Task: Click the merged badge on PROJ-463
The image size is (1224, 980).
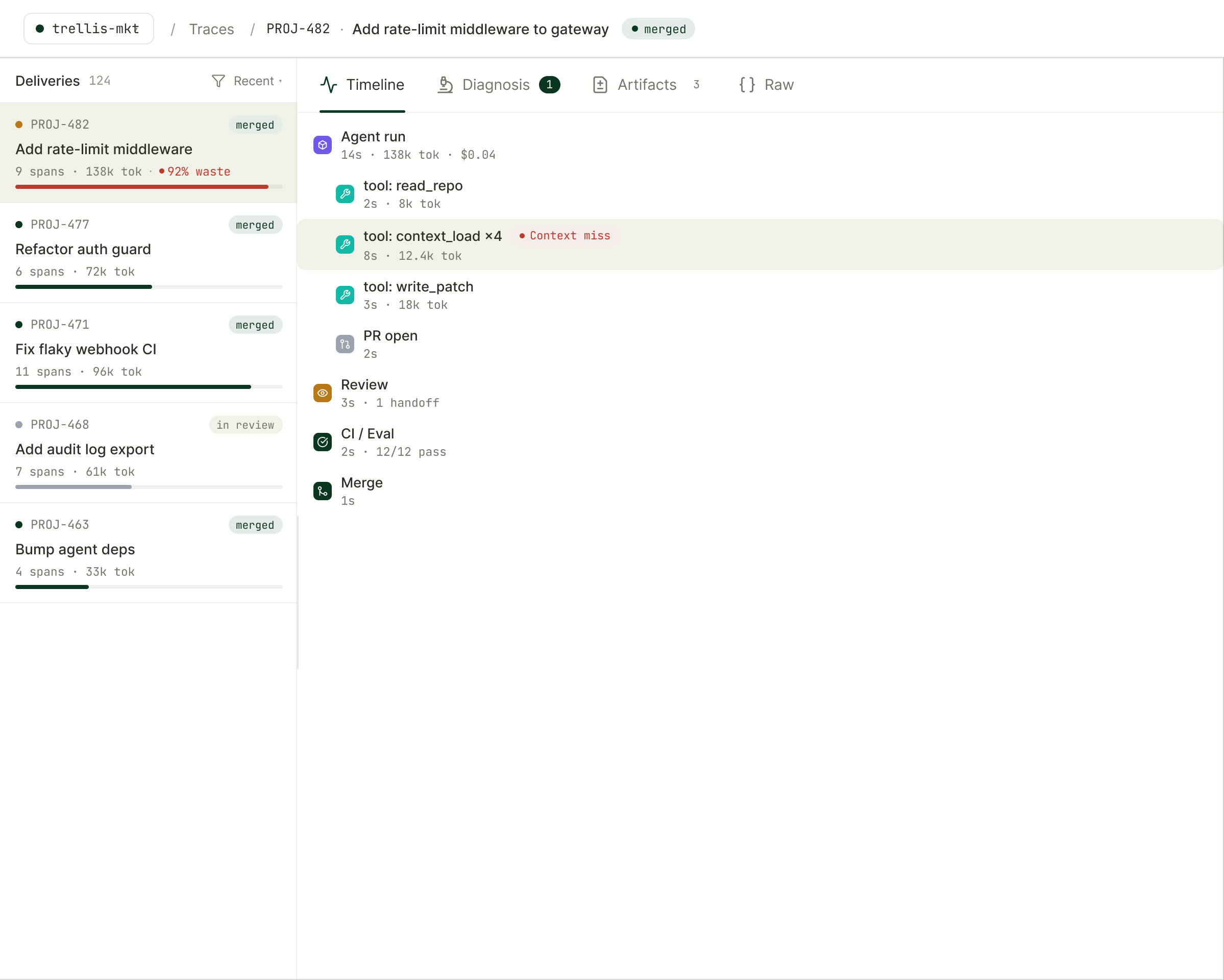Action: [256, 525]
